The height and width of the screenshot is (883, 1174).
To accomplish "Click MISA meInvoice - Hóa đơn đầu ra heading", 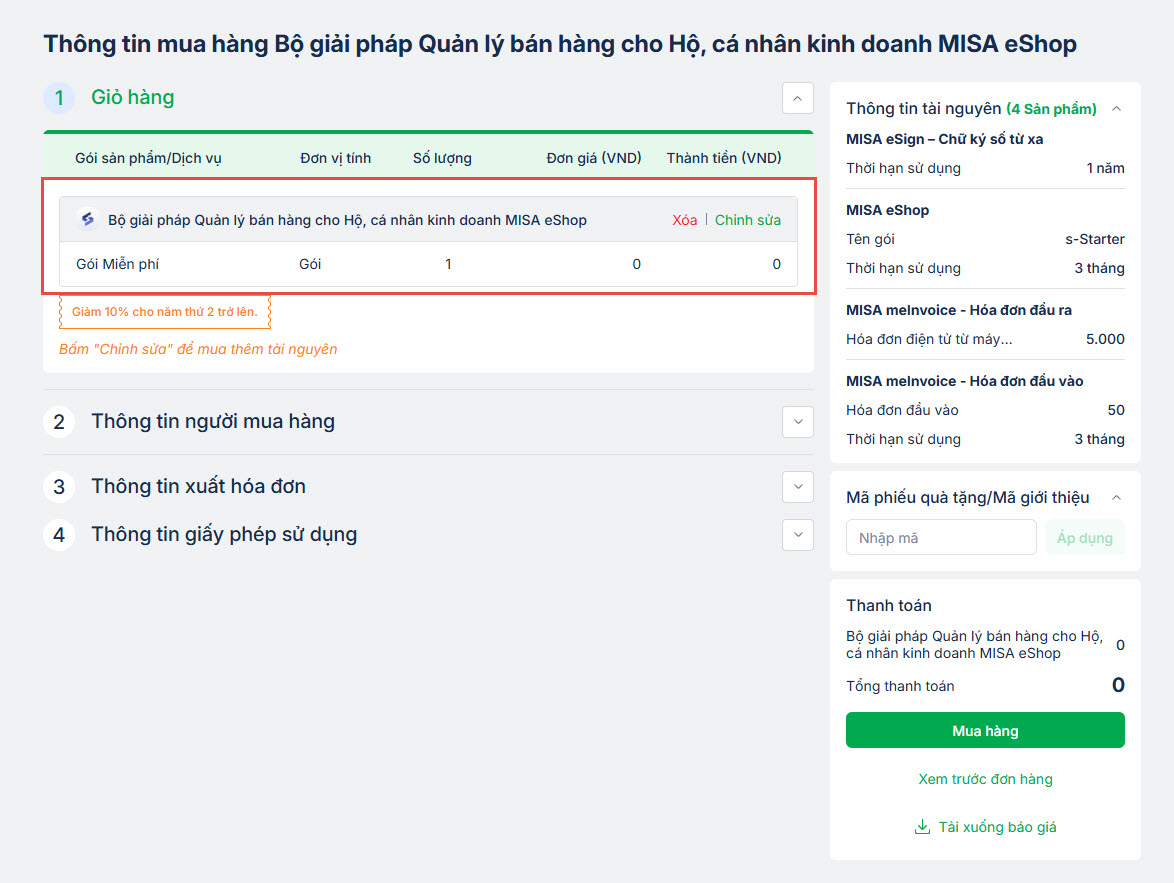I will tap(959, 310).
